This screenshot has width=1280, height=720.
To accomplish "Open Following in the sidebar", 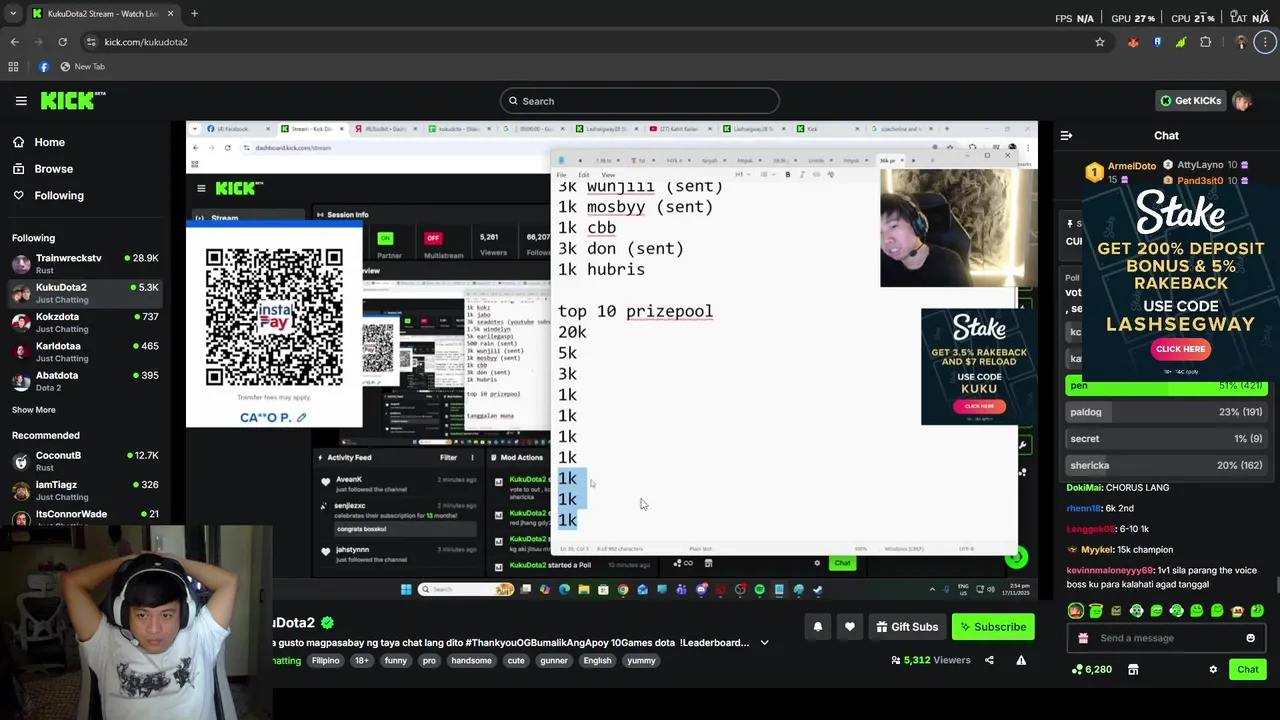I will tap(59, 195).
